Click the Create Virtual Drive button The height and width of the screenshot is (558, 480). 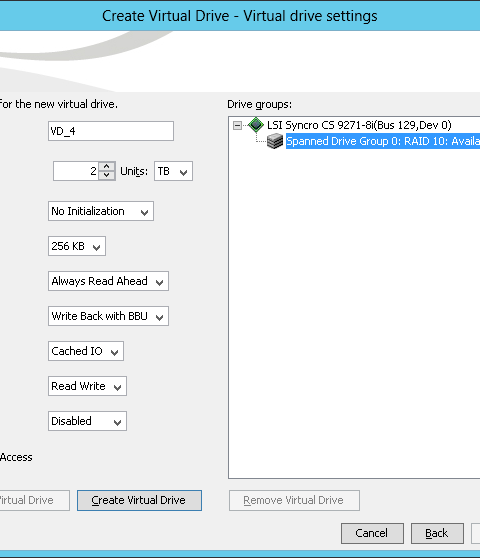[x=139, y=500]
